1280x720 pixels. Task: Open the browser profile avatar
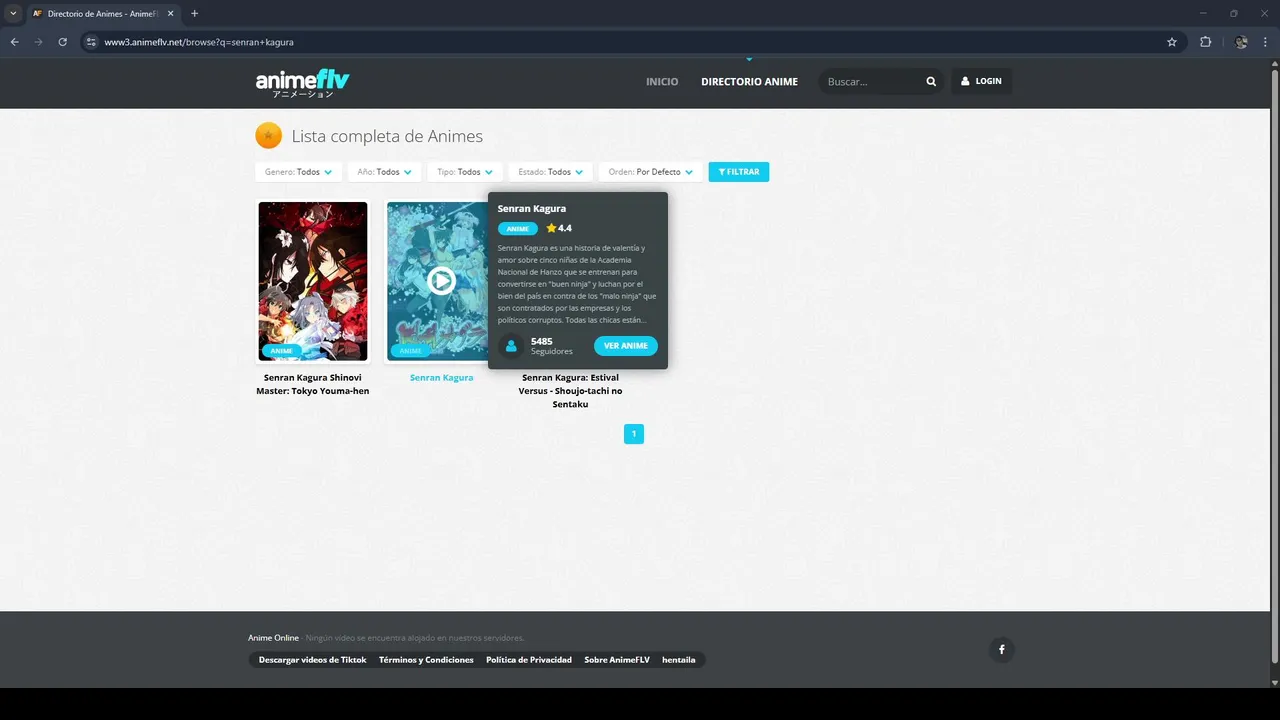tap(1241, 42)
